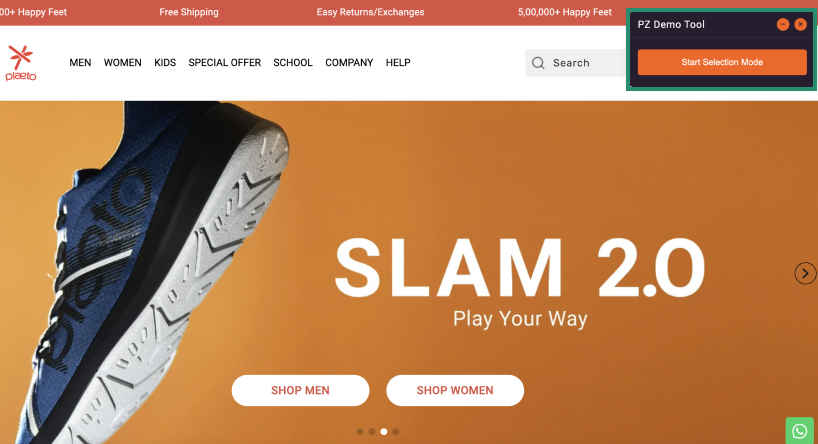Focus the Search input field

(x=576, y=63)
